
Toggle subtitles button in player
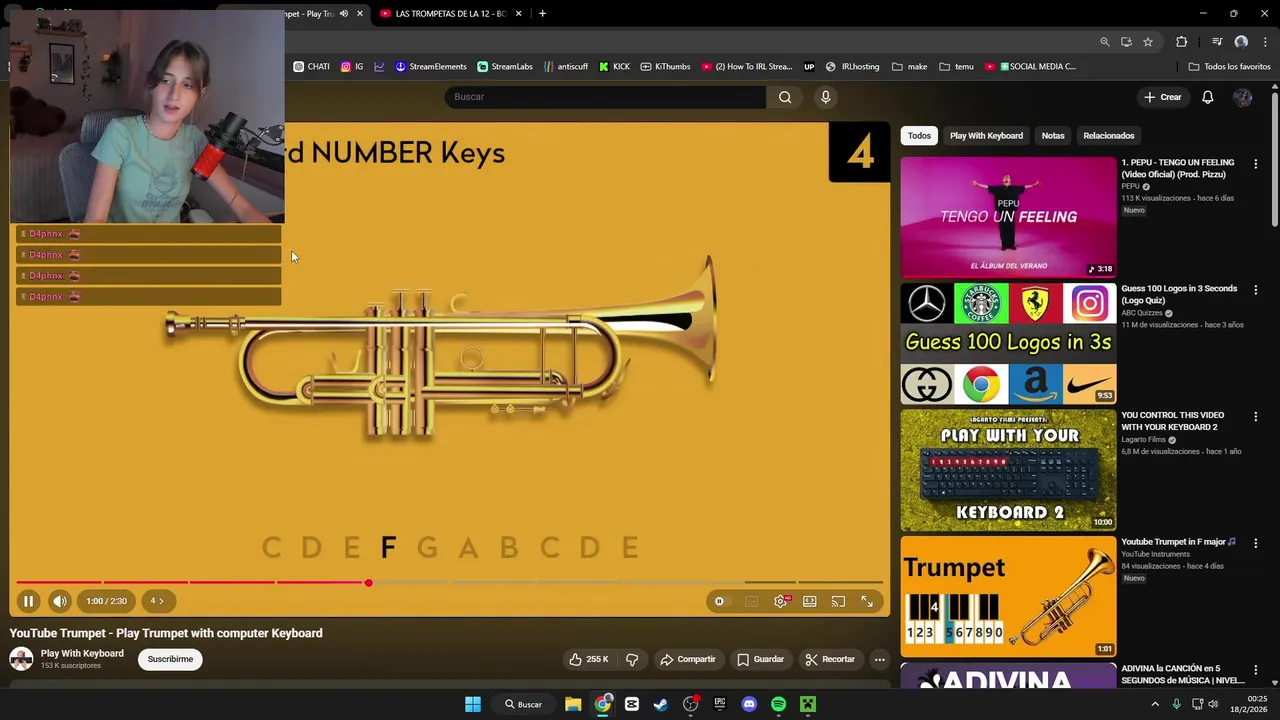click(752, 601)
